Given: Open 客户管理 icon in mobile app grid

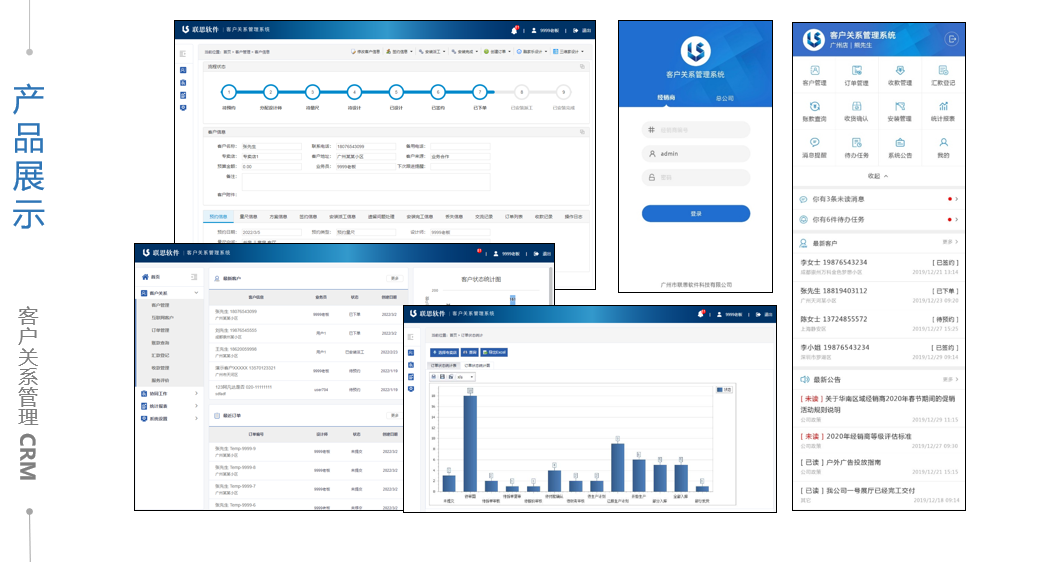Looking at the screenshot, I should click(x=815, y=72).
